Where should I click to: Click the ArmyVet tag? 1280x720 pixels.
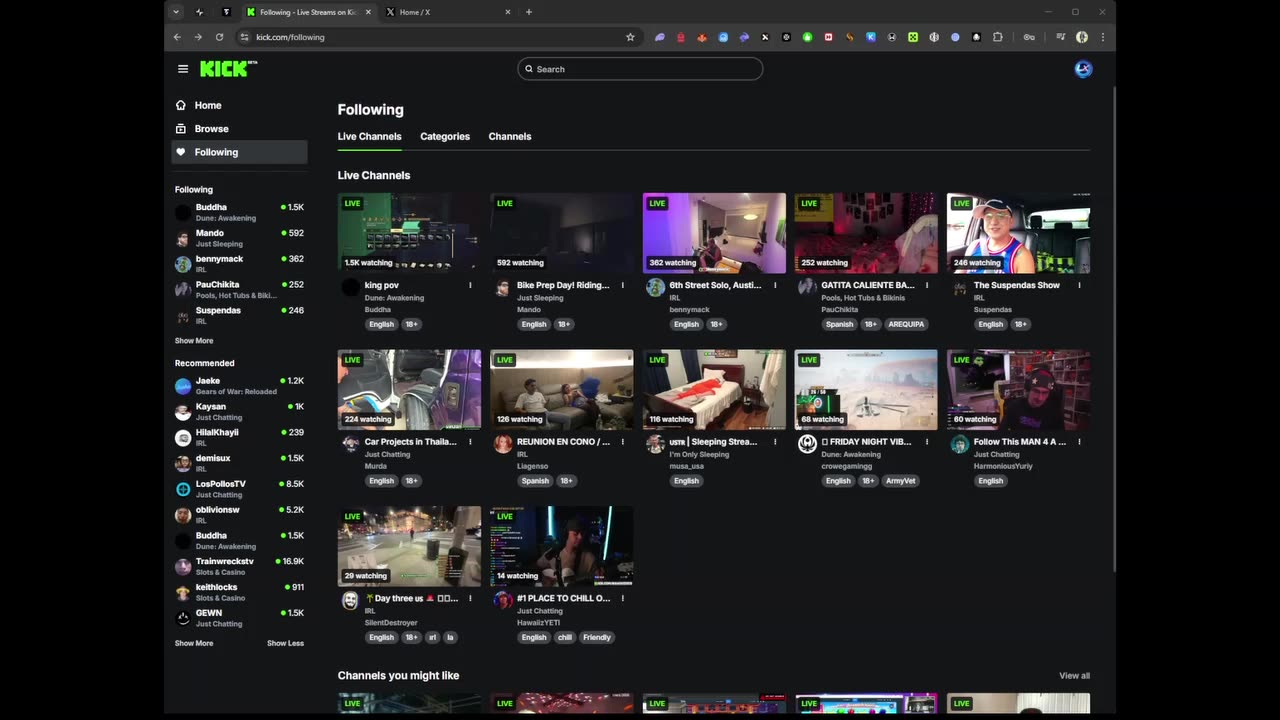coord(900,481)
